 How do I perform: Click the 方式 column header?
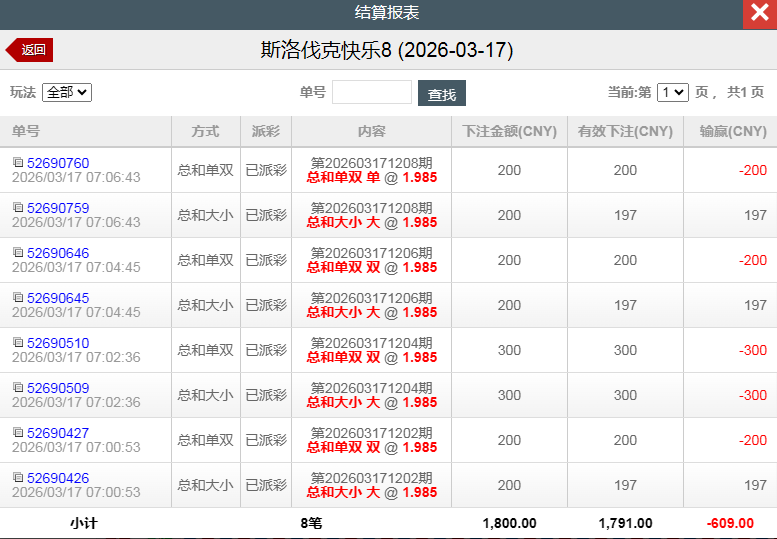coord(206,131)
